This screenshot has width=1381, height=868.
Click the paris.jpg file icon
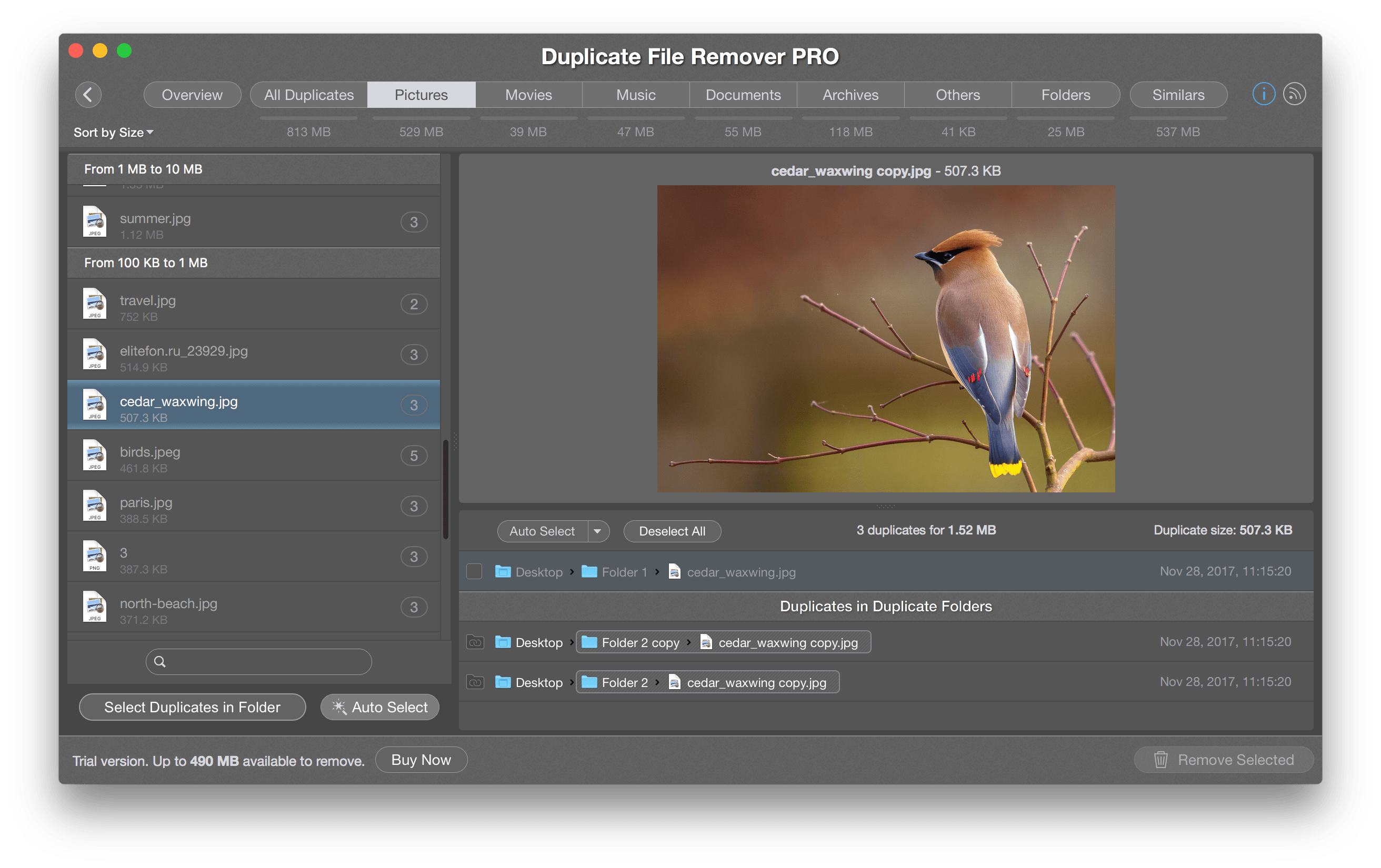pyautogui.click(x=95, y=505)
